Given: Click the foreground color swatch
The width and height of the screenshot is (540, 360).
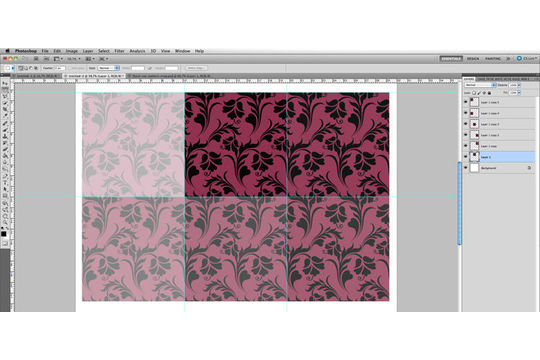Looking at the screenshot, I should [3, 234].
